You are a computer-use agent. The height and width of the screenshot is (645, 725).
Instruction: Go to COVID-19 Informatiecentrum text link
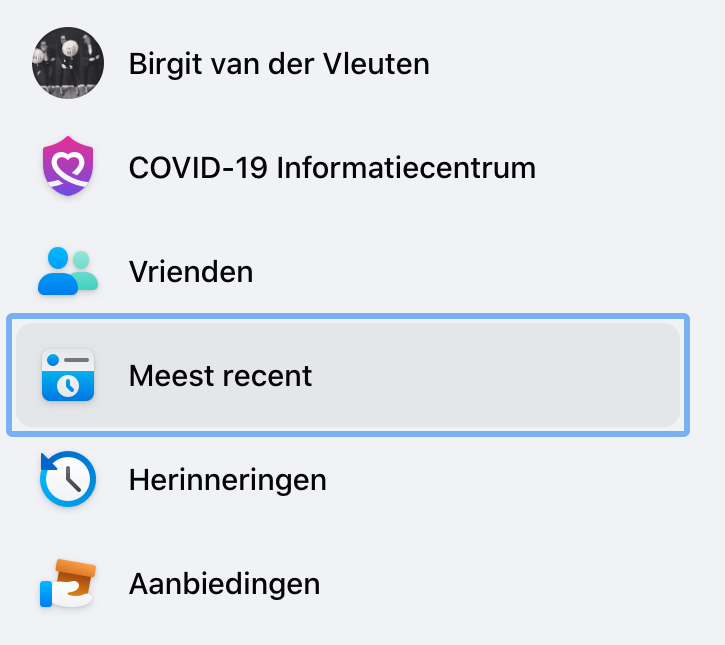332,167
